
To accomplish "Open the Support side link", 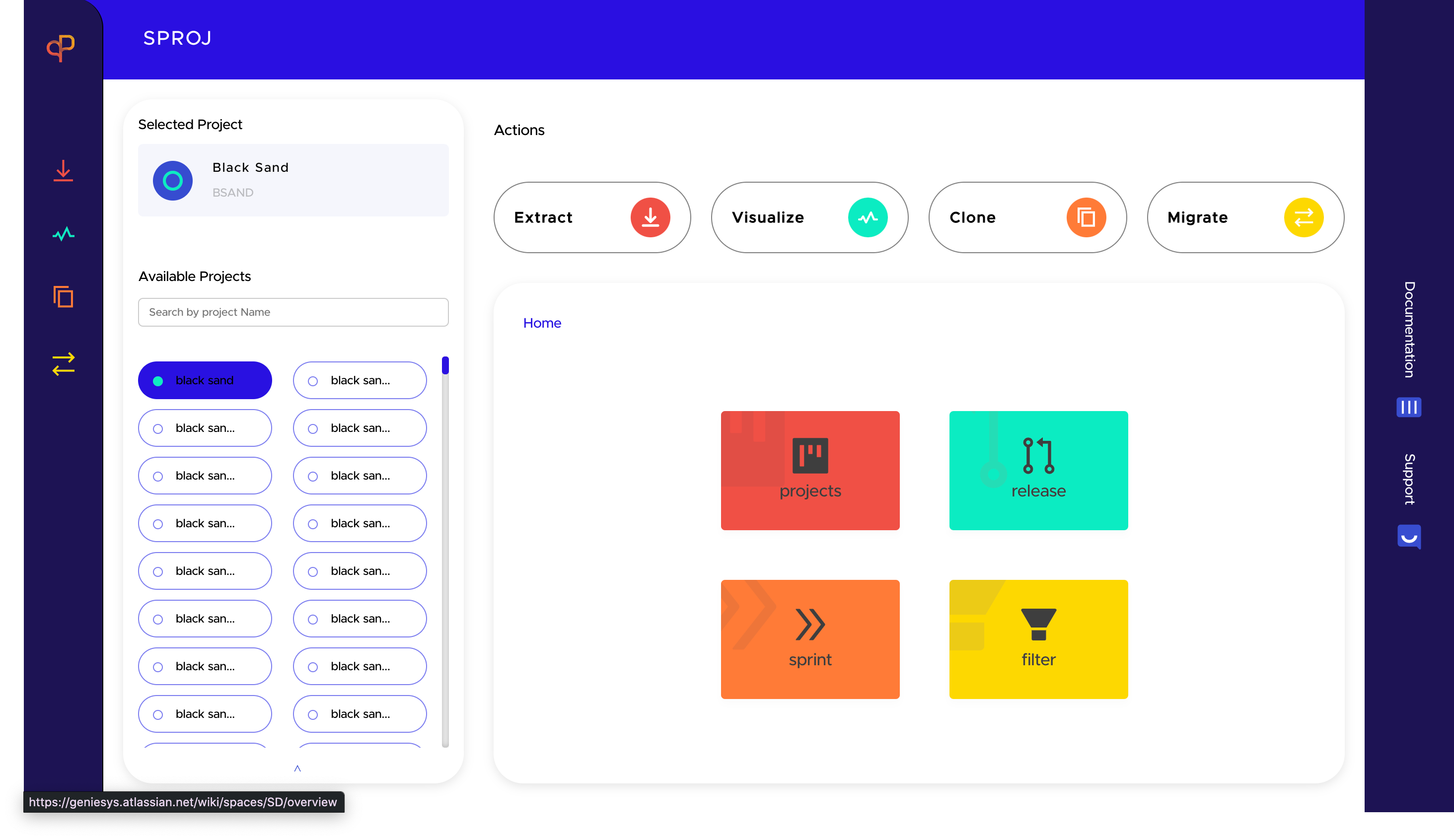I will (1410, 480).
